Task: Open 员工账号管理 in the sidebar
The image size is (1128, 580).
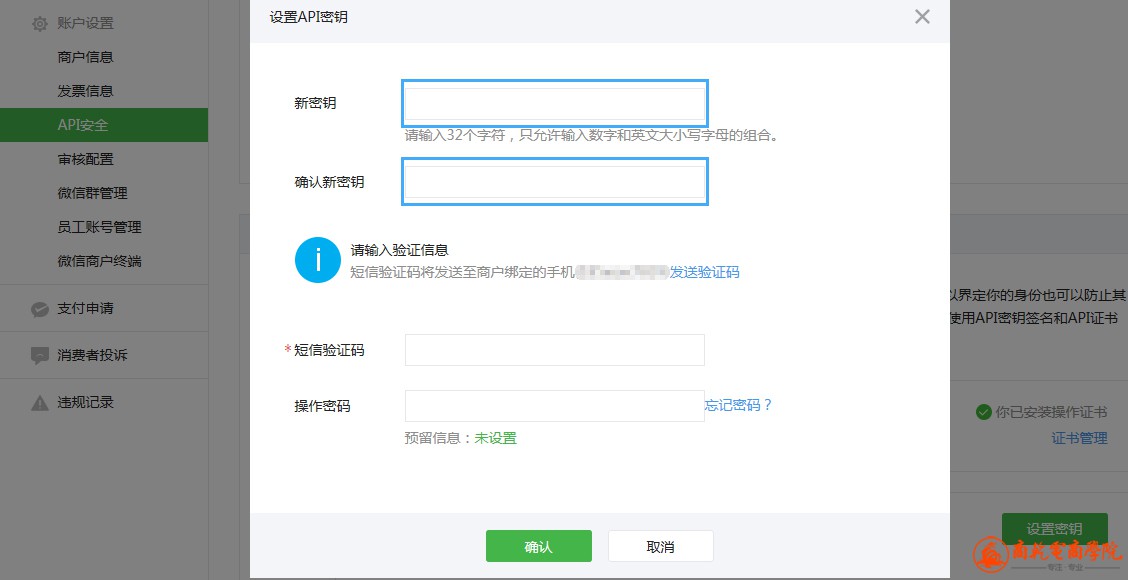Action: tap(100, 227)
